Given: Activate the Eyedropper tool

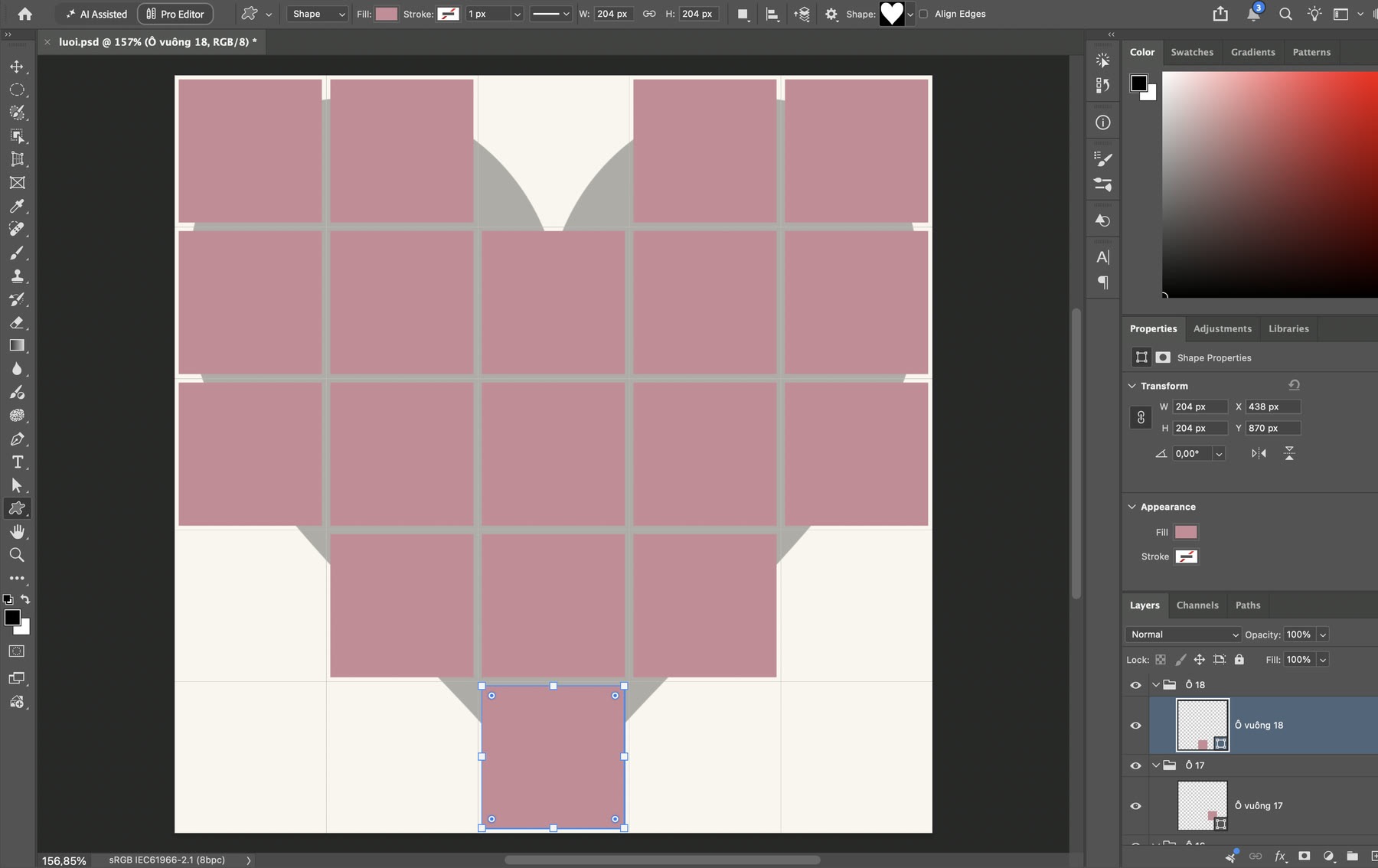Looking at the screenshot, I should (x=17, y=206).
